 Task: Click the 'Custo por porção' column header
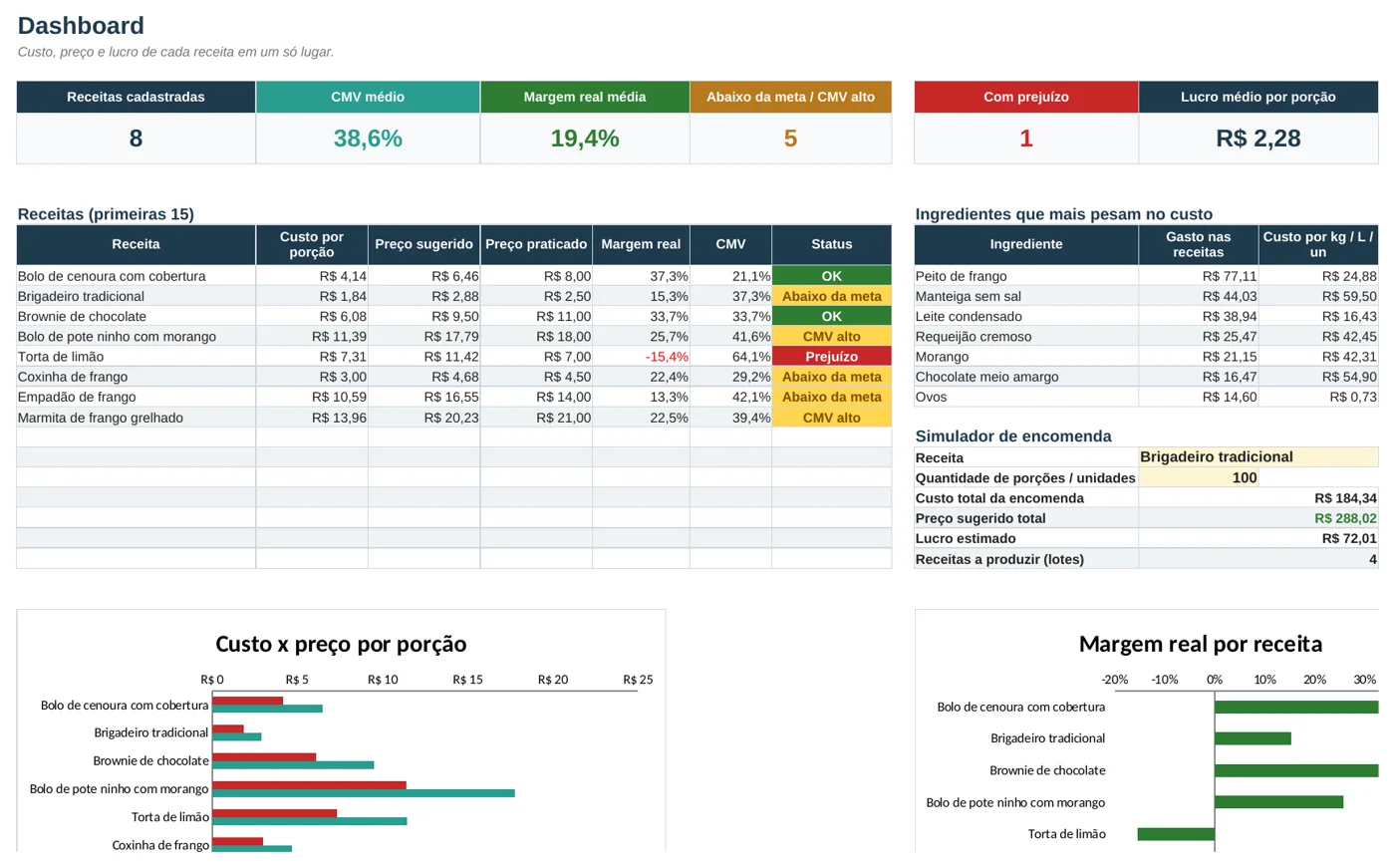312,244
